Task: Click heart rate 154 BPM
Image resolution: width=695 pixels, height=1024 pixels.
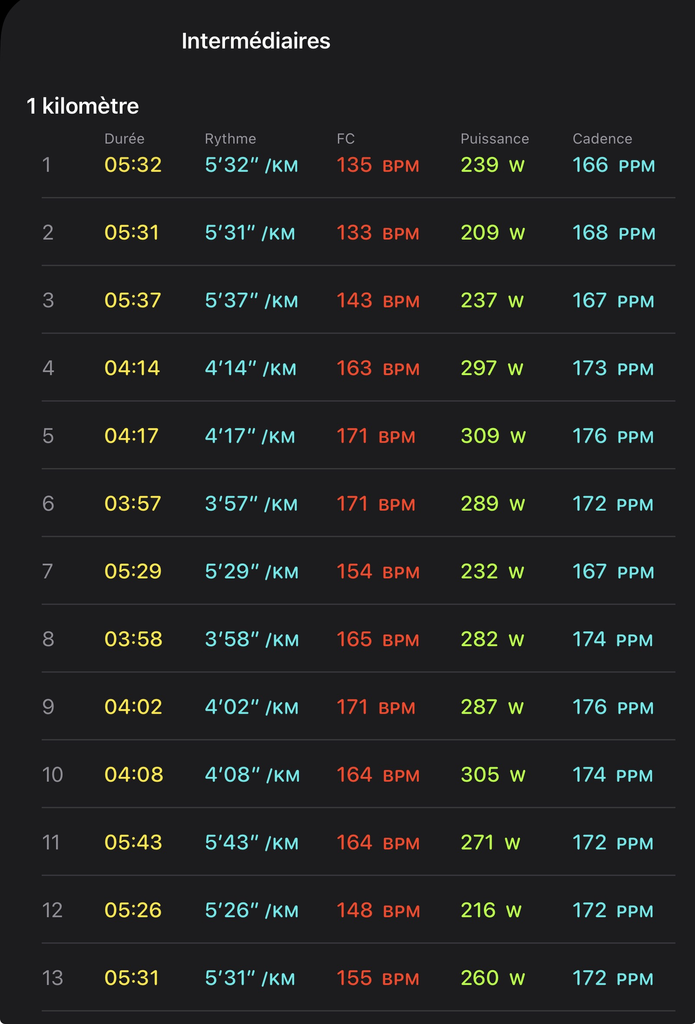Action: pyautogui.click(x=378, y=571)
